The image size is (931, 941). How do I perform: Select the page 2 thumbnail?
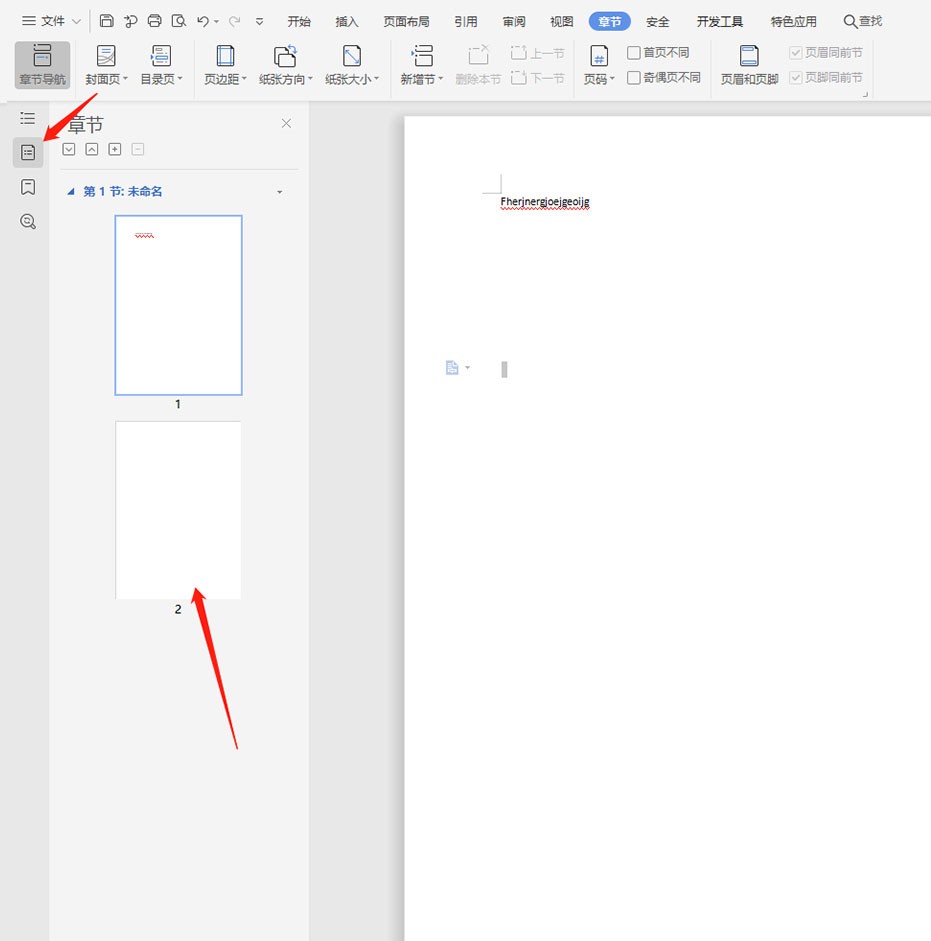coord(178,510)
